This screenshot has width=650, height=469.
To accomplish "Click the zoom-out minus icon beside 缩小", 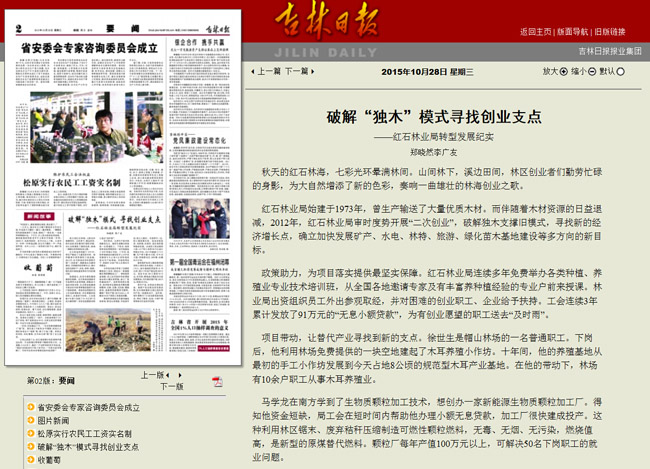I will click(x=593, y=72).
